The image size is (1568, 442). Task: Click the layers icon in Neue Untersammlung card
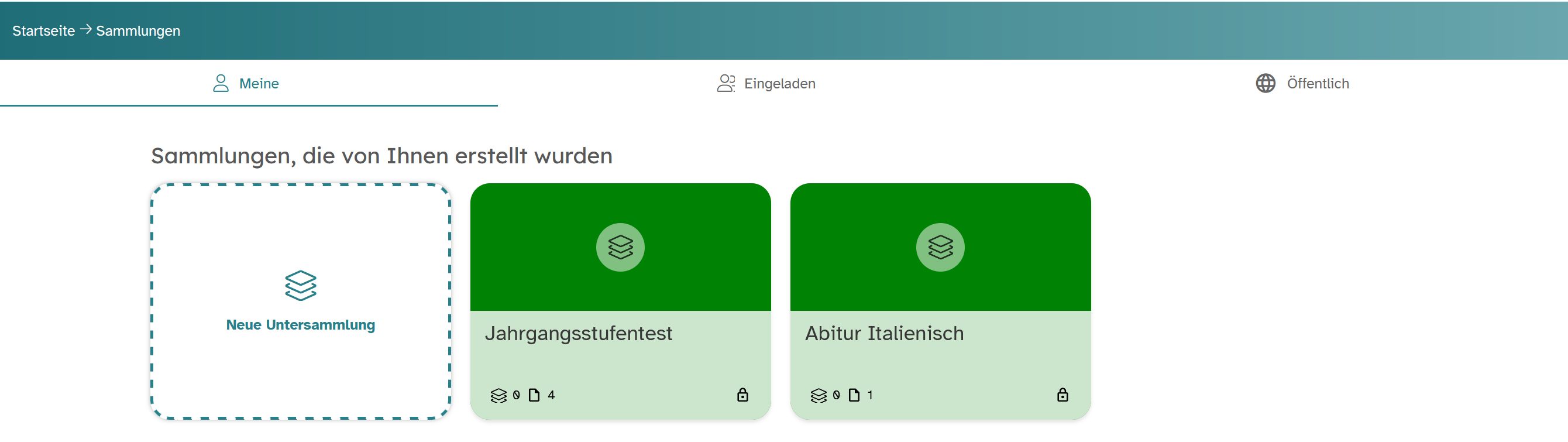(x=301, y=286)
